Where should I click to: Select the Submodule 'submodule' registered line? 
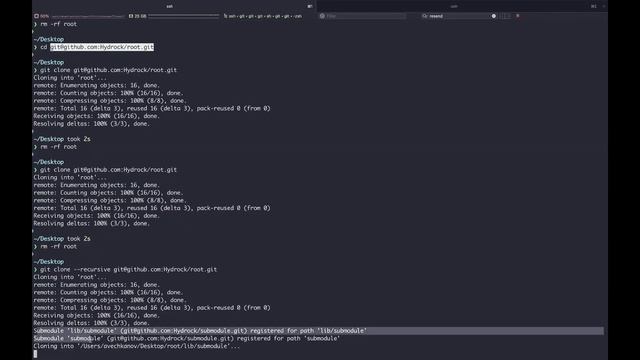click(x=187, y=338)
